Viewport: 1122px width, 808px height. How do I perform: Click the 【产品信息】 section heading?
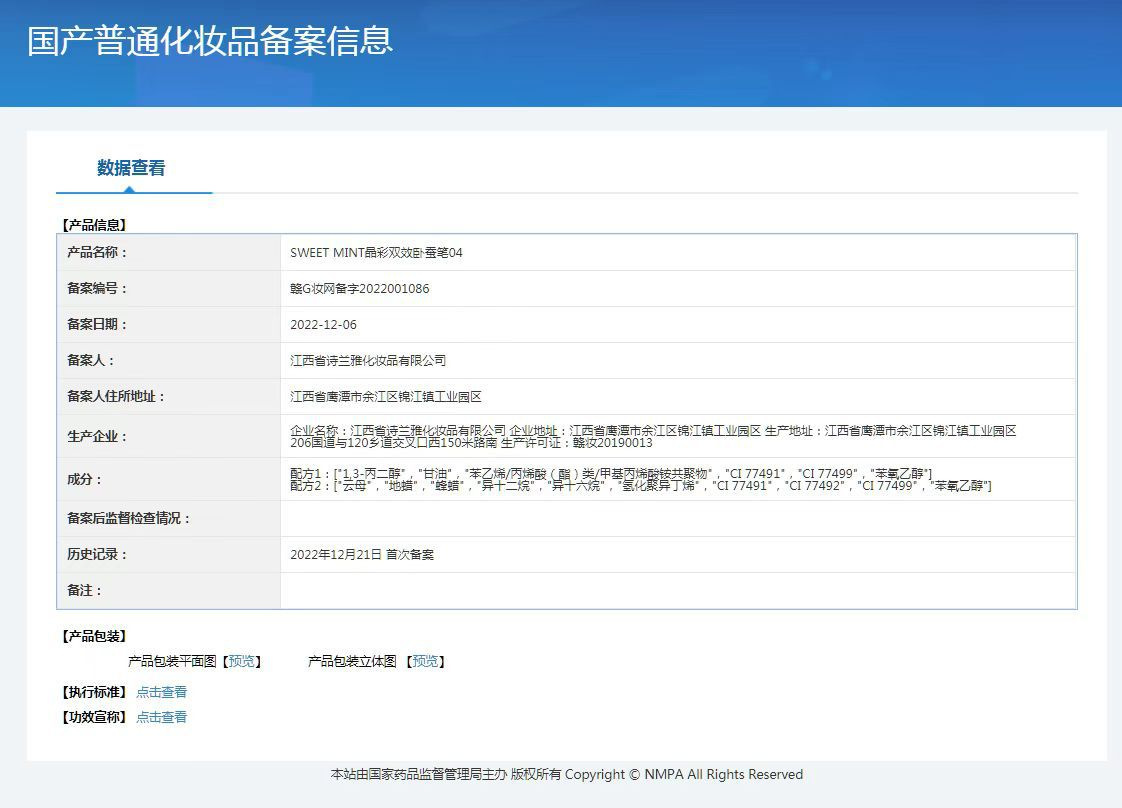tap(94, 225)
